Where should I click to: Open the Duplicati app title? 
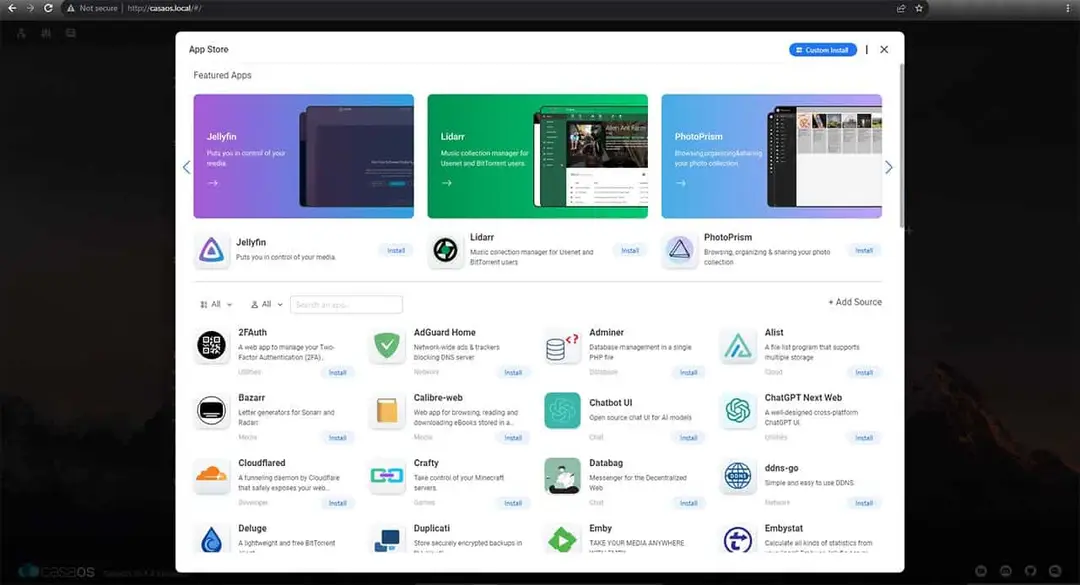pyautogui.click(x=432, y=528)
